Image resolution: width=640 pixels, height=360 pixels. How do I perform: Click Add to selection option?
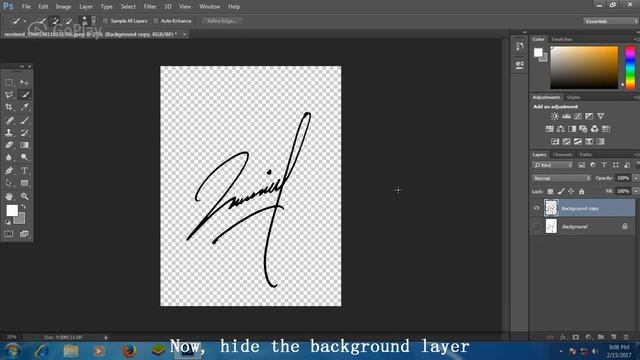pos(55,21)
